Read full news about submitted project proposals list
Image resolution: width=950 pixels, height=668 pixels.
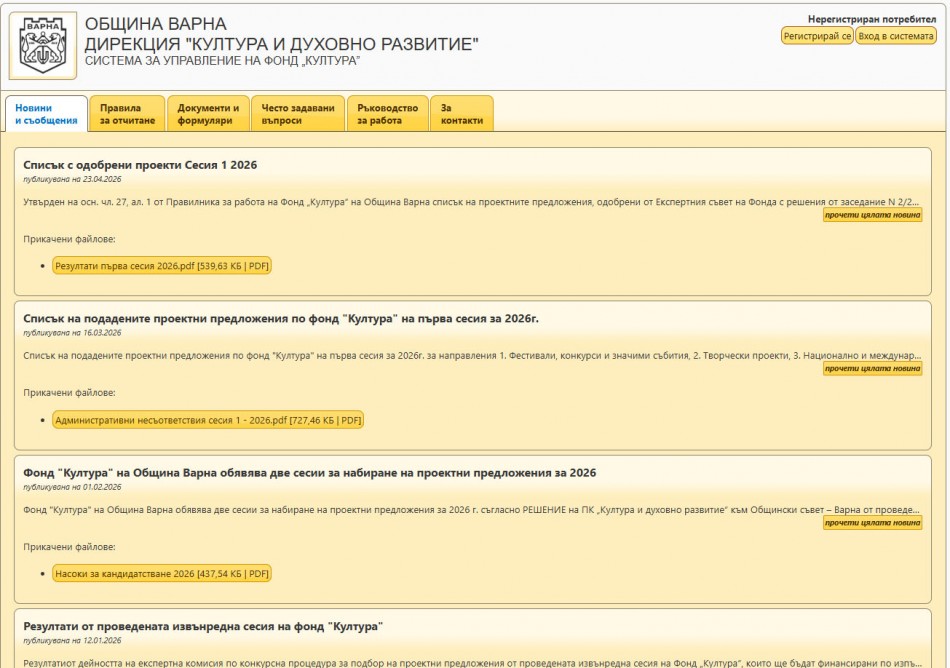pyautogui.click(x=872, y=369)
